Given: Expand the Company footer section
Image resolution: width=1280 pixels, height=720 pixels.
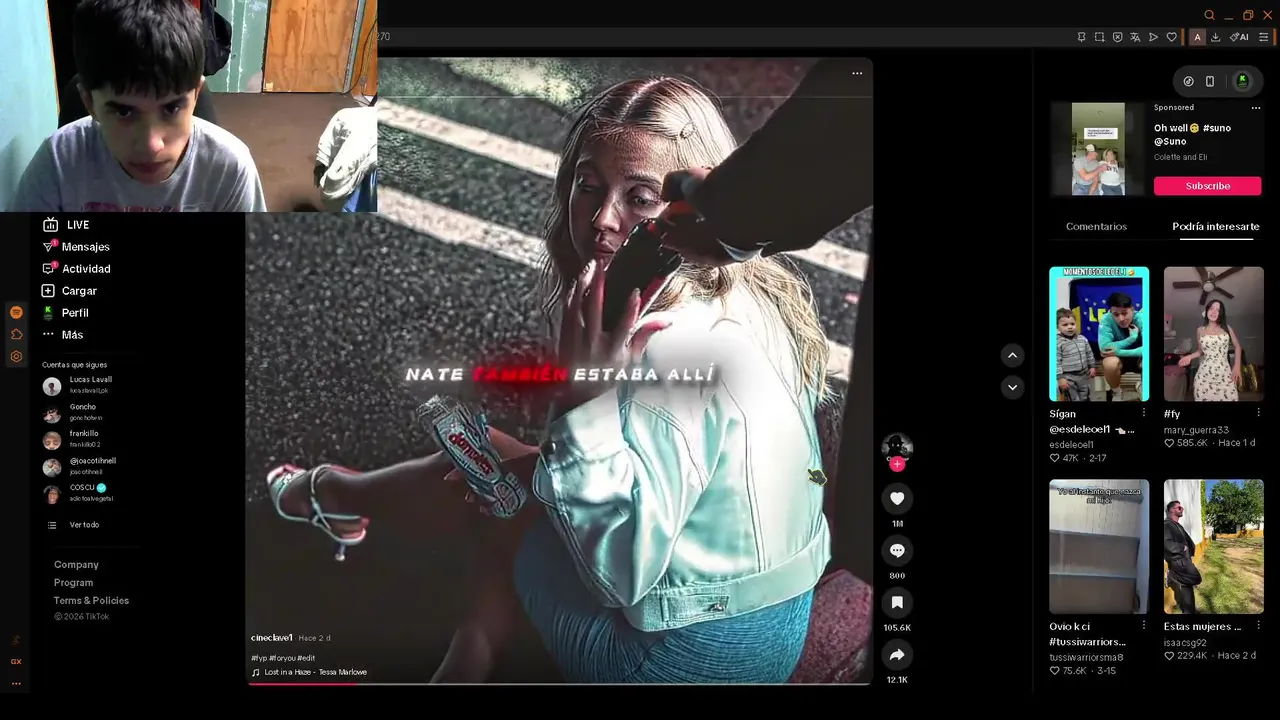Looking at the screenshot, I should [76, 565].
